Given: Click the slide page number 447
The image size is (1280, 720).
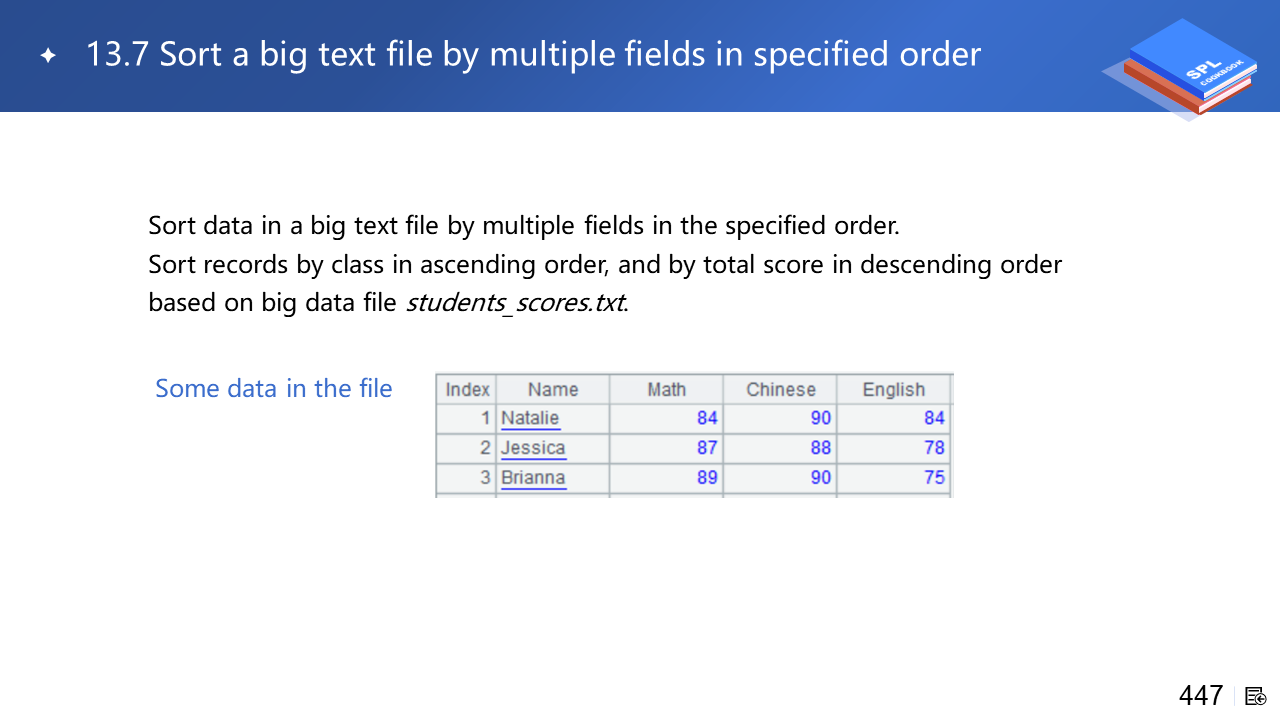Looking at the screenshot, I should click(x=1200, y=695).
